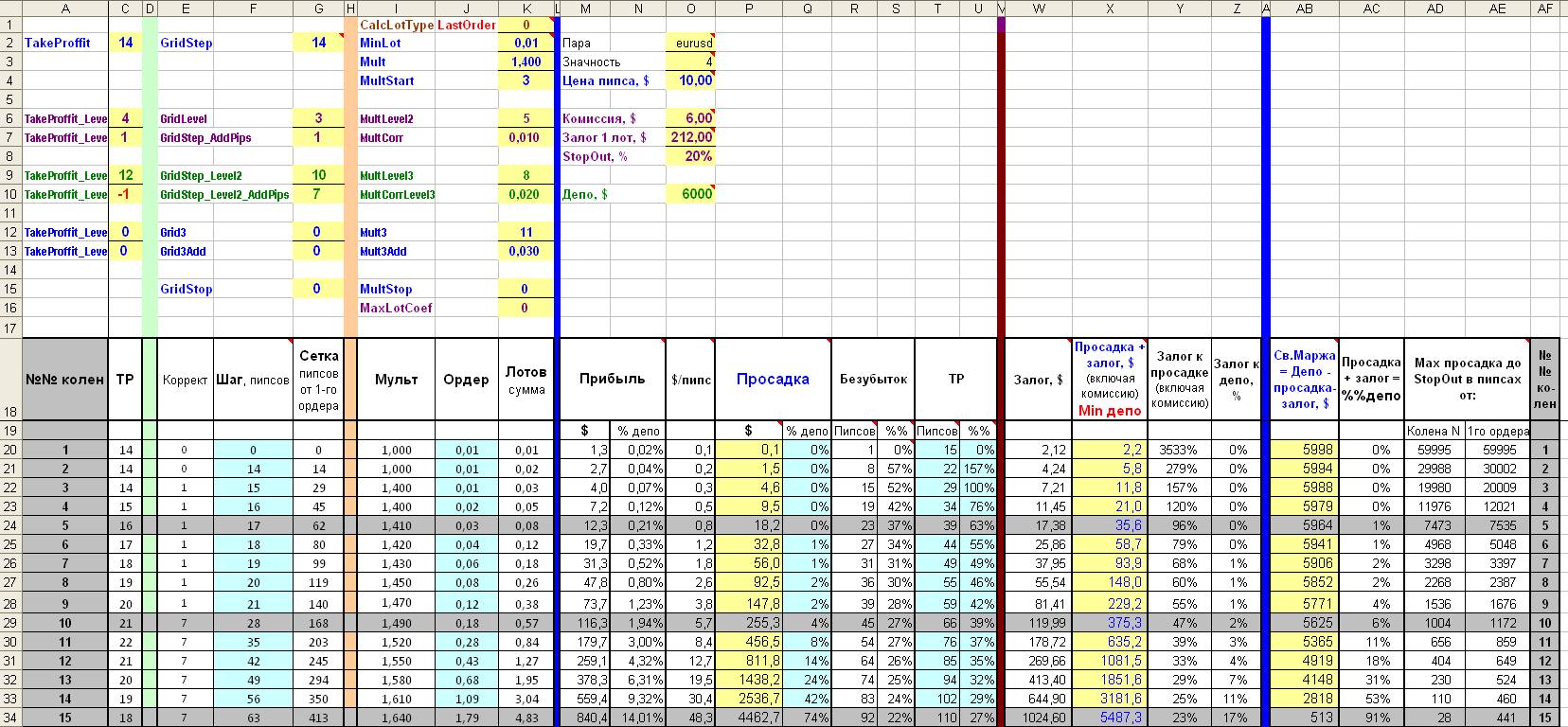
Task: Click the Mult3 value 11
Action: click(x=526, y=232)
